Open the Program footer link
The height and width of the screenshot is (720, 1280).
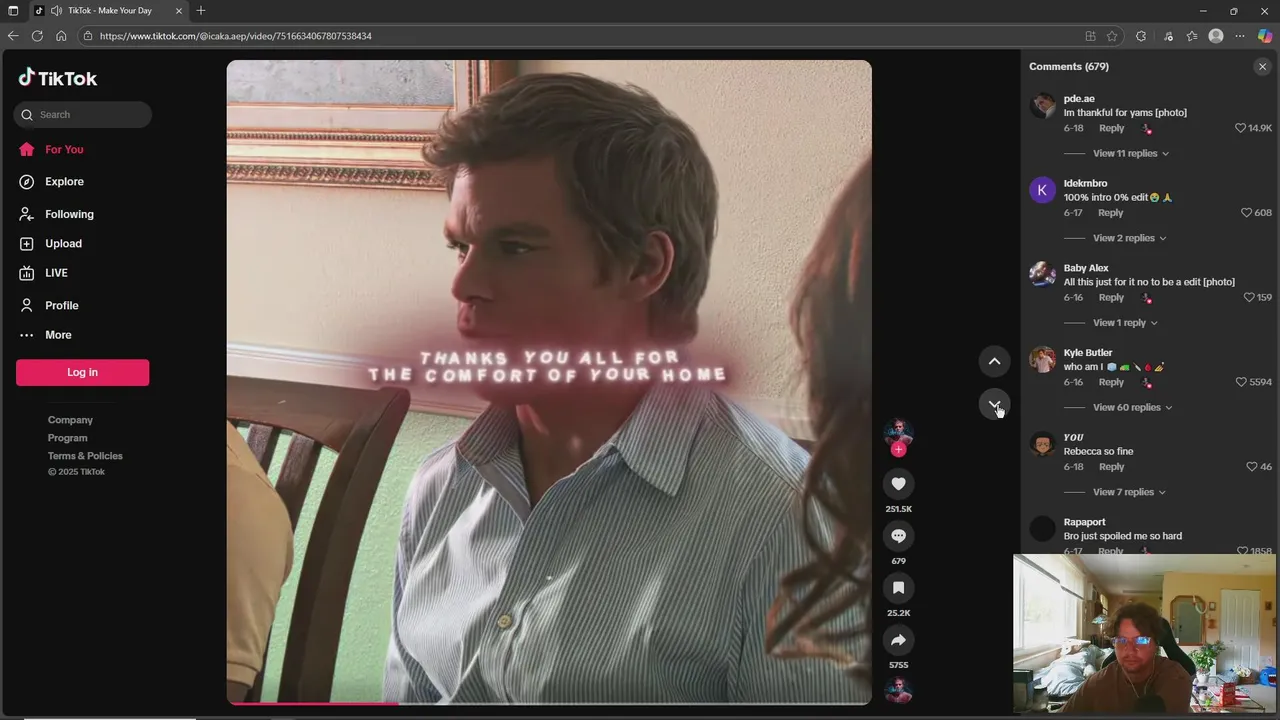point(67,438)
